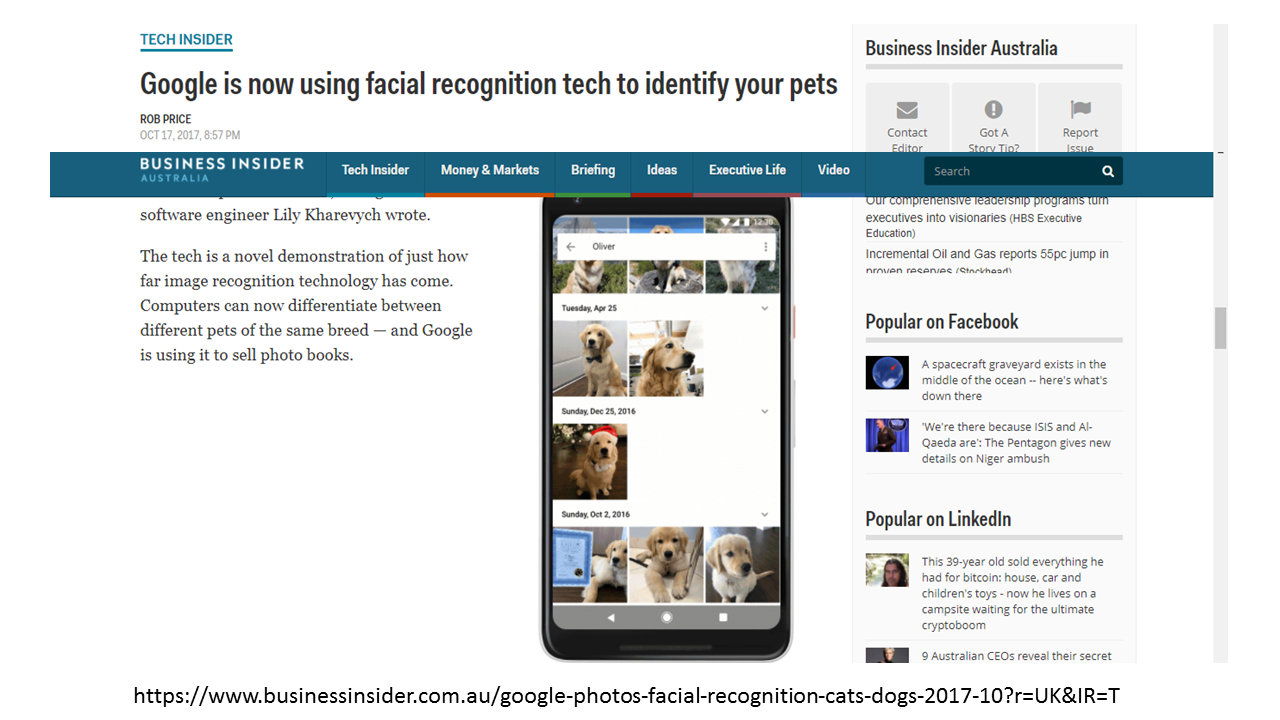The image size is (1280, 720).
Task: Click the Popular on Facebook heading
Action: [x=942, y=321]
